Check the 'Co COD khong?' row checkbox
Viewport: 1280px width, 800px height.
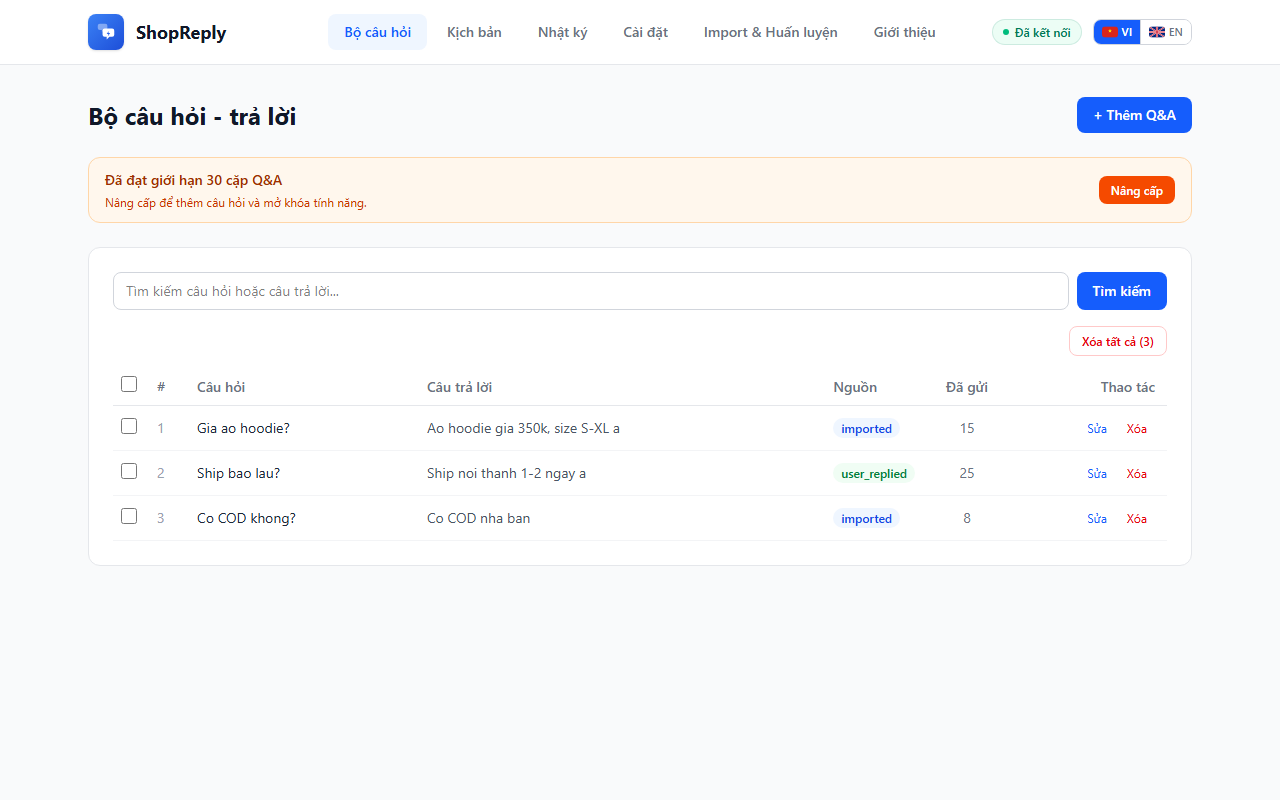point(129,516)
